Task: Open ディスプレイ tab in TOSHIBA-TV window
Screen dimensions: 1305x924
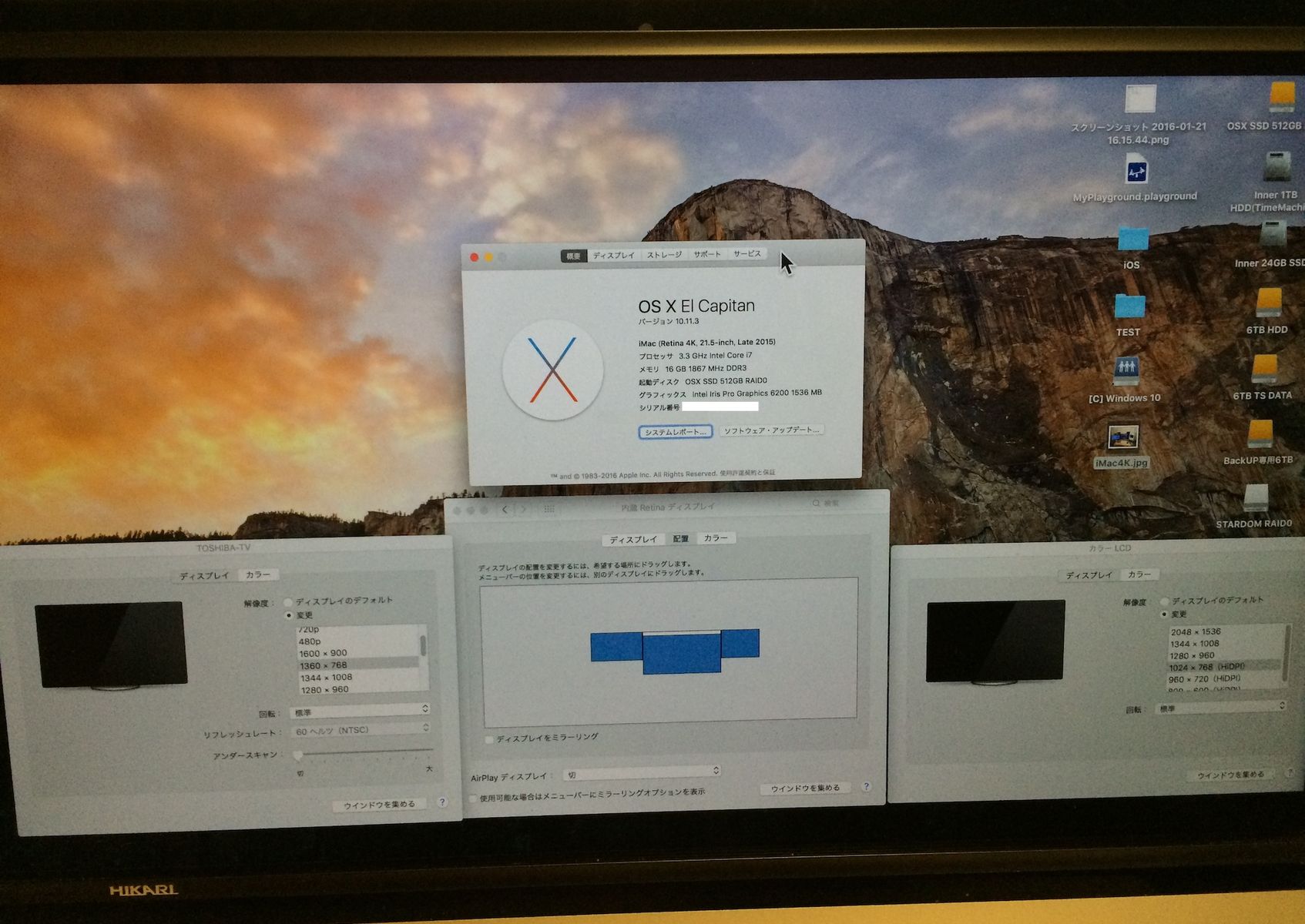Action: (x=205, y=575)
